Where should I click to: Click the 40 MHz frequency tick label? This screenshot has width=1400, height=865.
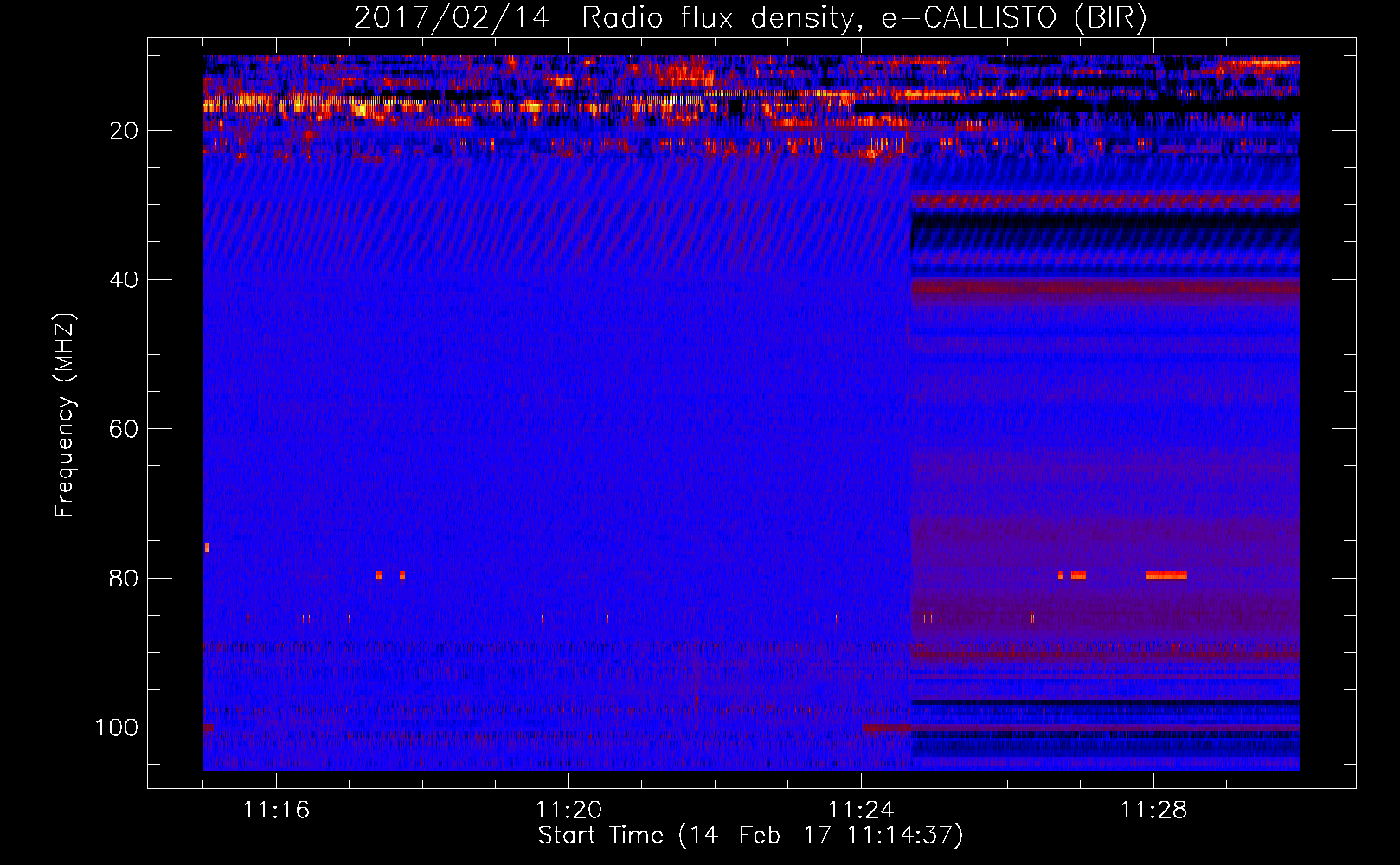(124, 280)
